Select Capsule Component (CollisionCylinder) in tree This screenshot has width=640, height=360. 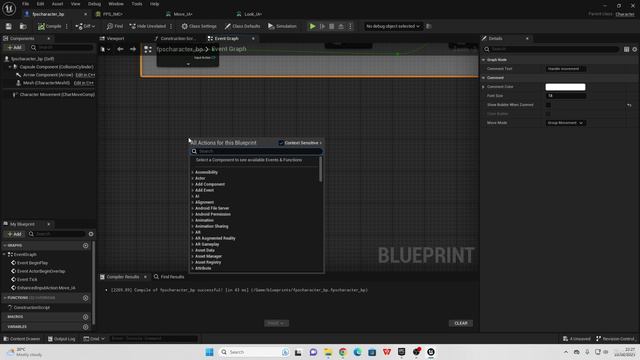tap(56, 67)
